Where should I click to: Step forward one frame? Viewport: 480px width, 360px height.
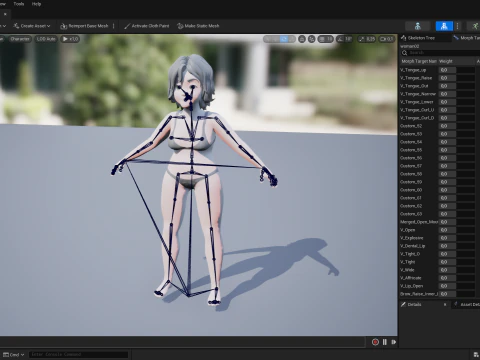point(394,342)
